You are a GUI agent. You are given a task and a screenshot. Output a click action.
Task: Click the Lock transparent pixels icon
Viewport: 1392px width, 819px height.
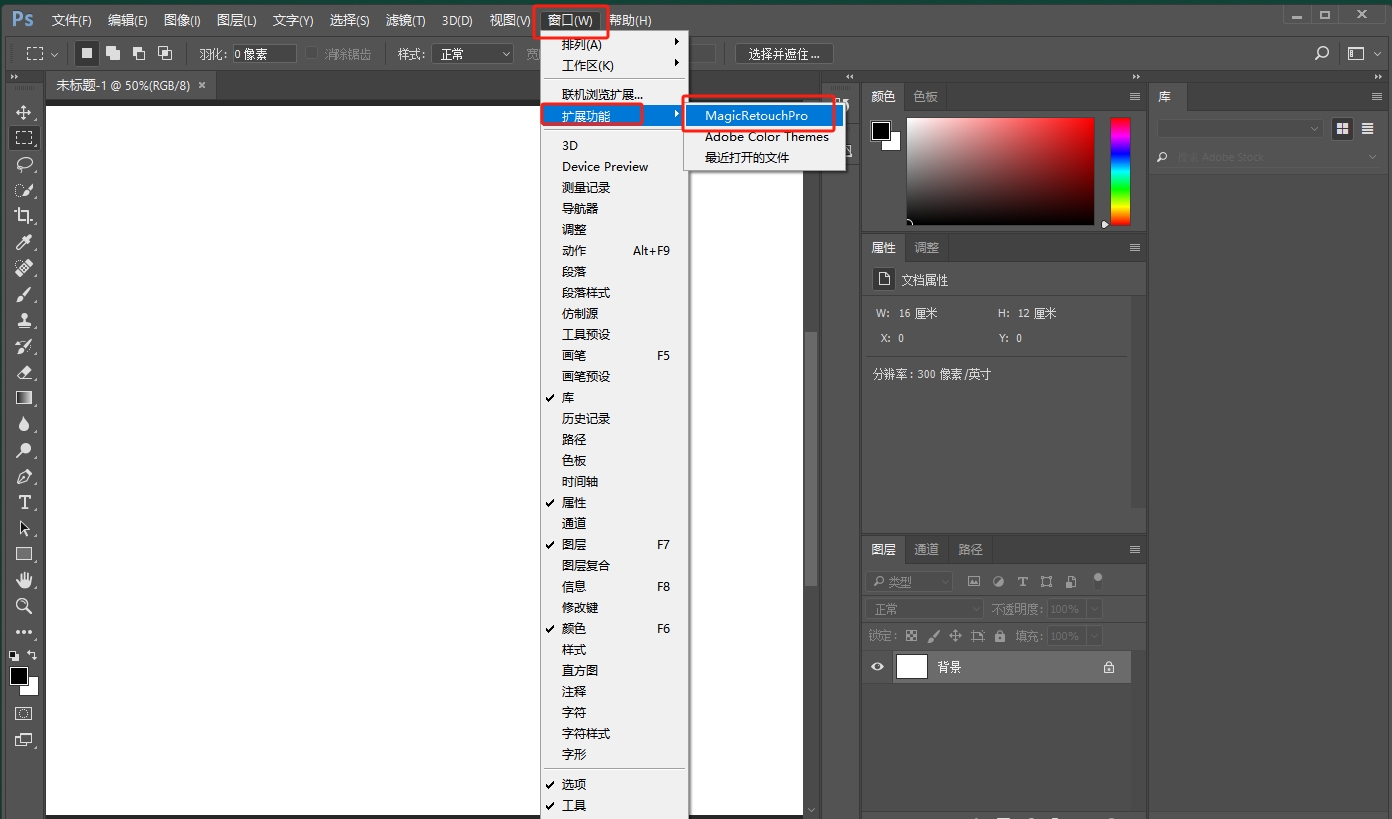point(911,636)
